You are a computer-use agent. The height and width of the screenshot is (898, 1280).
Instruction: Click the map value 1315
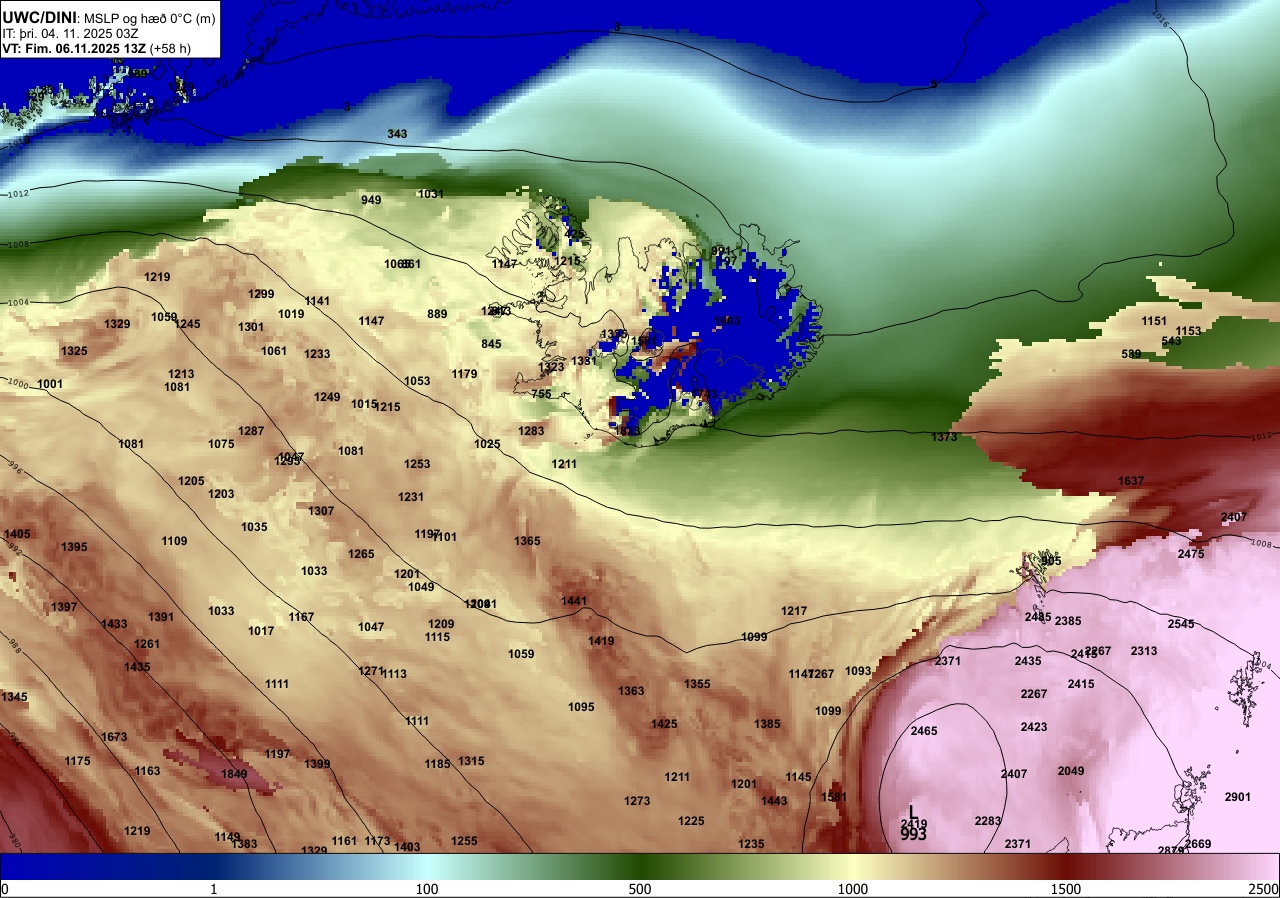[x=471, y=761]
